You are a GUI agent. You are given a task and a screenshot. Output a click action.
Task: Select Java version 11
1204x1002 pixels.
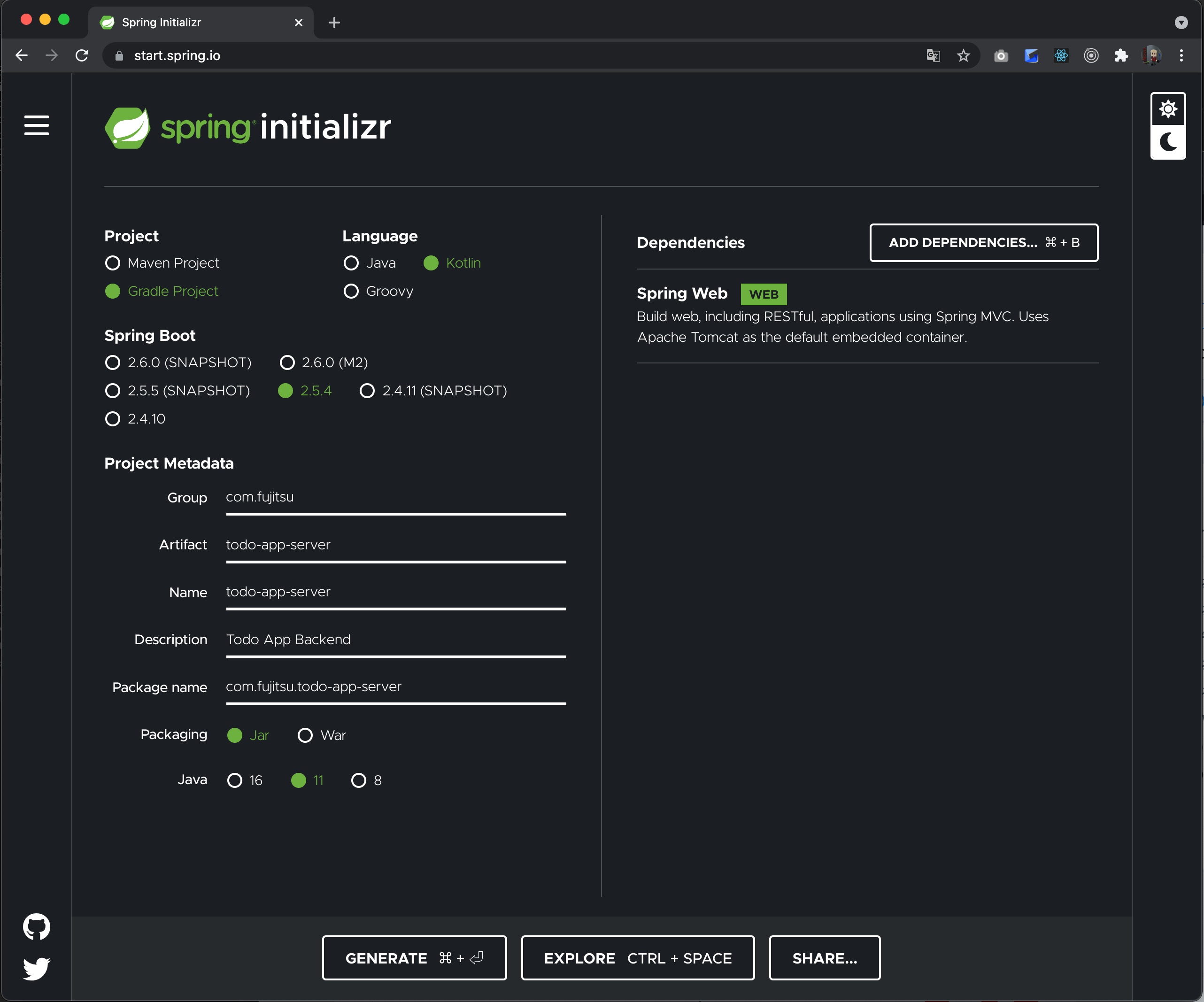point(308,780)
